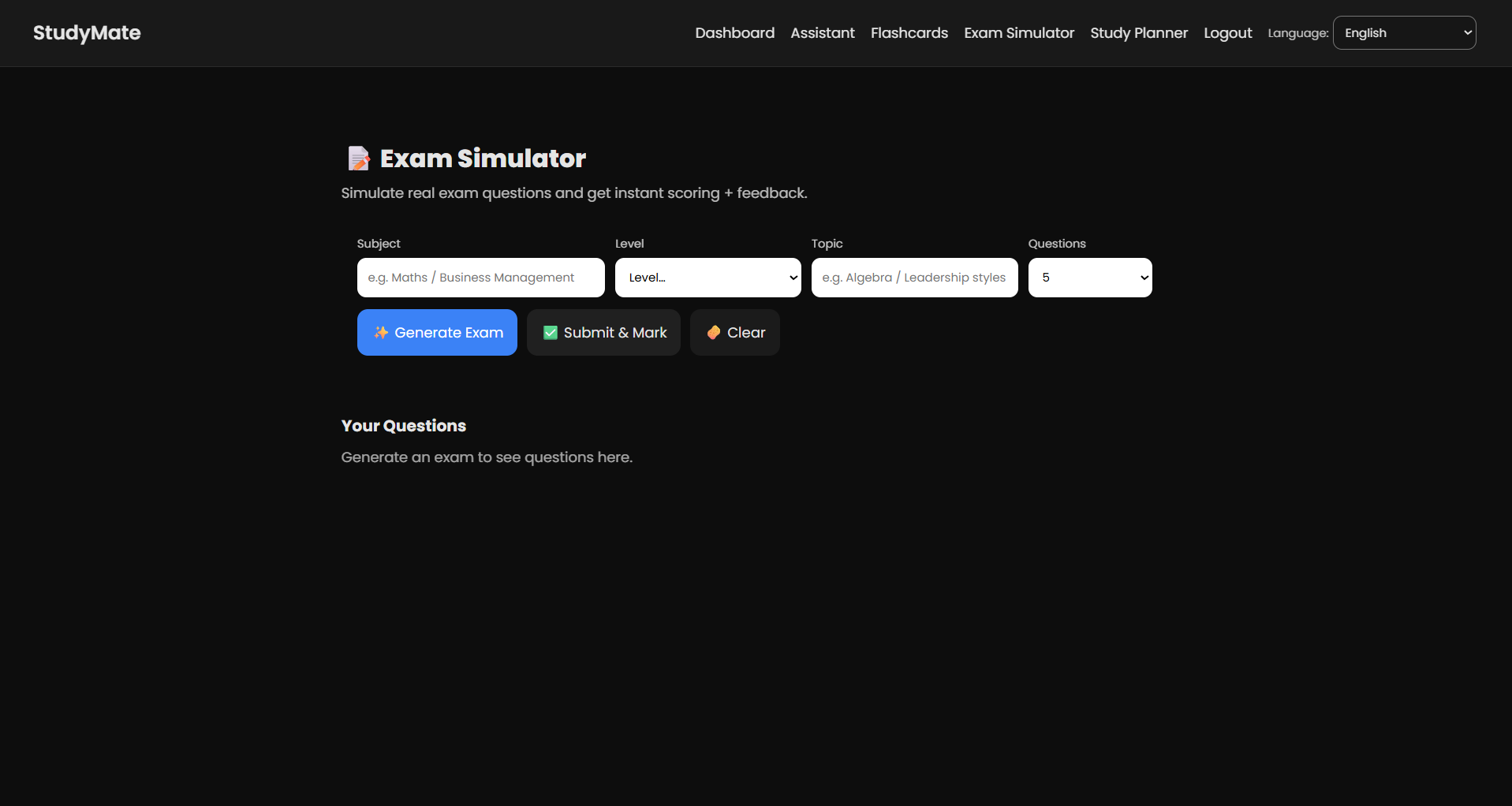Go to the Study Planner

click(x=1138, y=32)
